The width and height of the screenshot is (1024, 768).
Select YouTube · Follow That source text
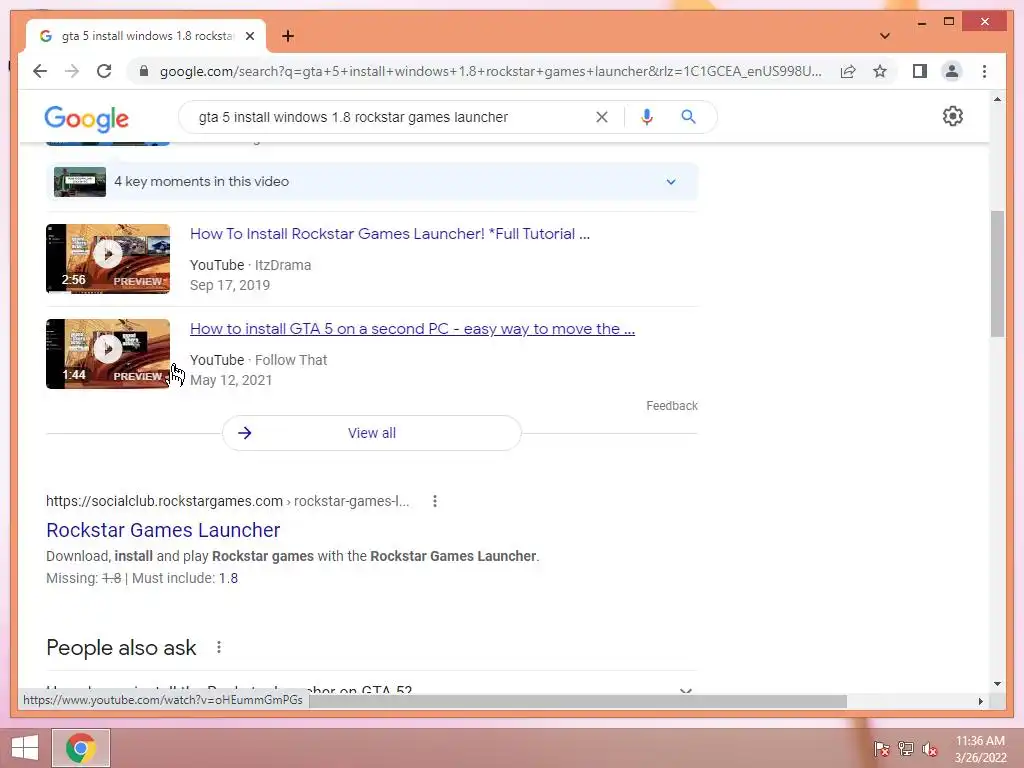(x=259, y=360)
